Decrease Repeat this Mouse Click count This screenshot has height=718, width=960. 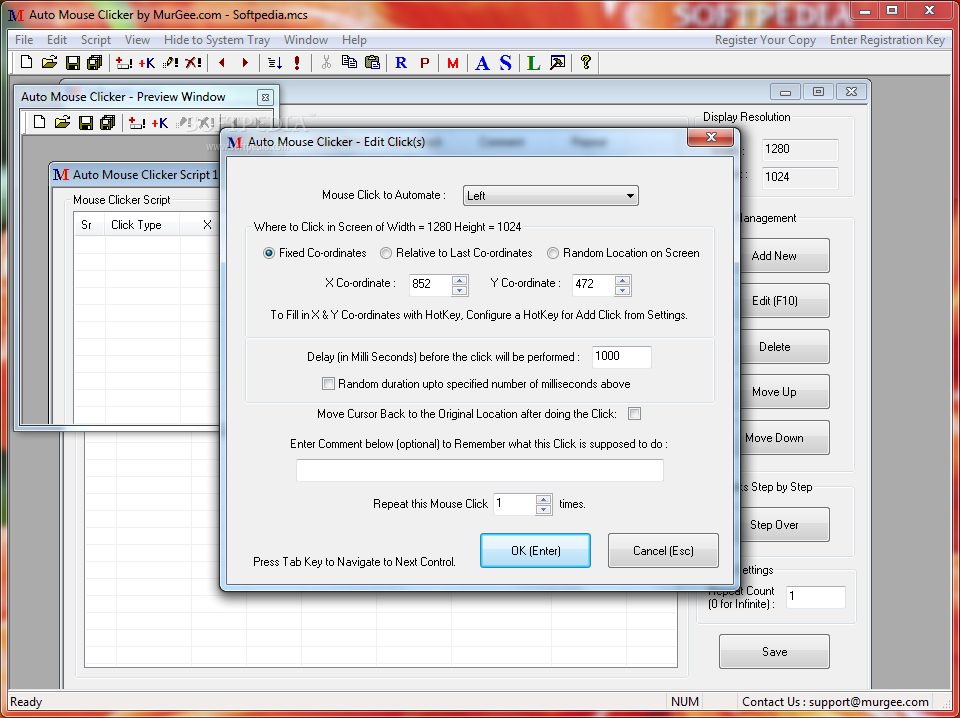[x=543, y=510]
